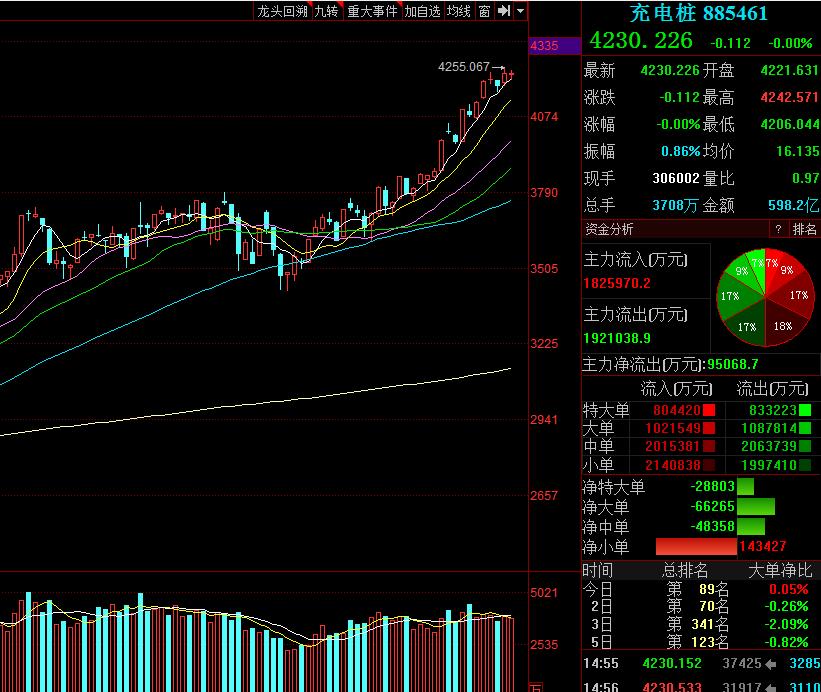
Task: Click the 4255.067 high price annotation
Action: tap(463, 67)
